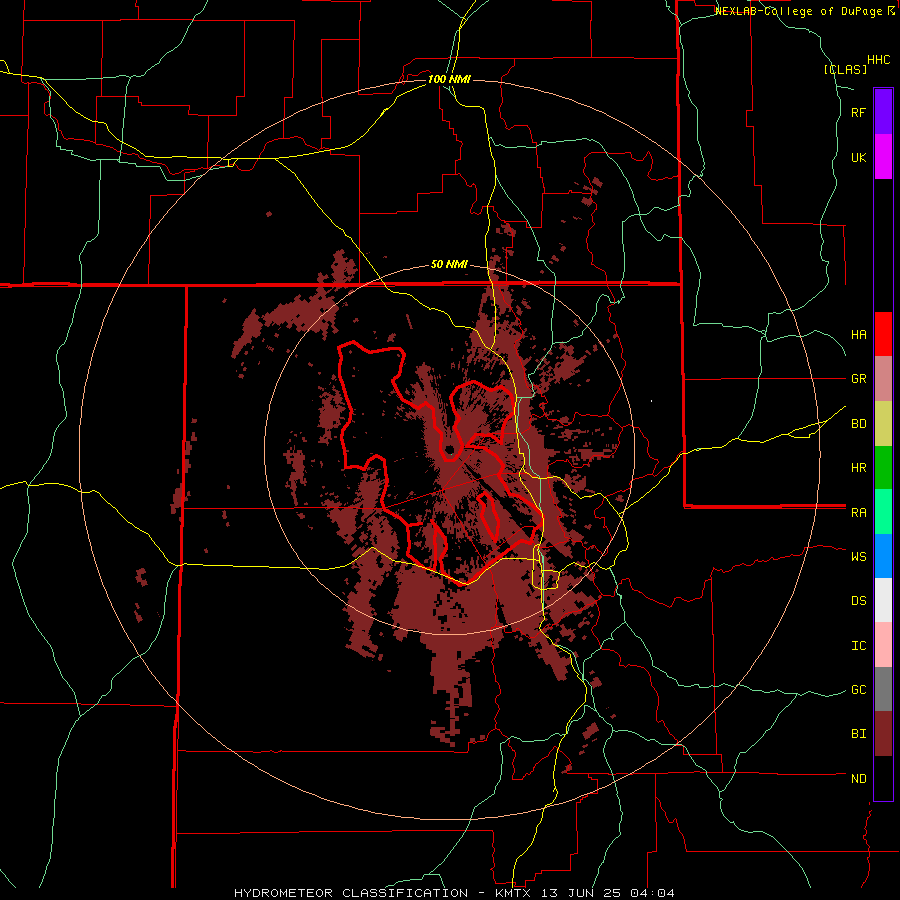Click the 50 NMI range ring label
Image resolution: width=900 pixels, height=900 pixels.
449,265
